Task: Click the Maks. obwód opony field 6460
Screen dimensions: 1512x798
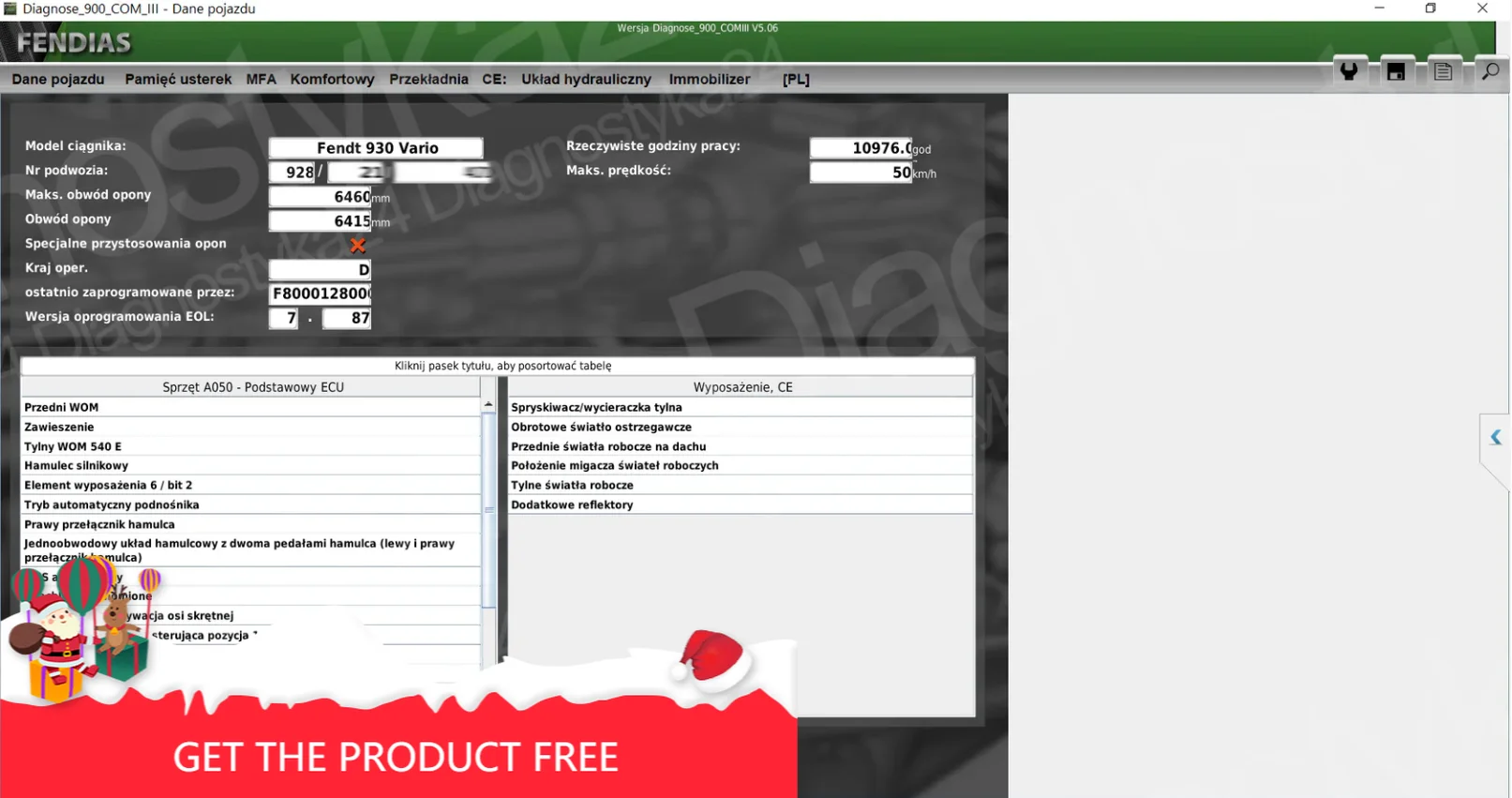Action: click(320, 197)
